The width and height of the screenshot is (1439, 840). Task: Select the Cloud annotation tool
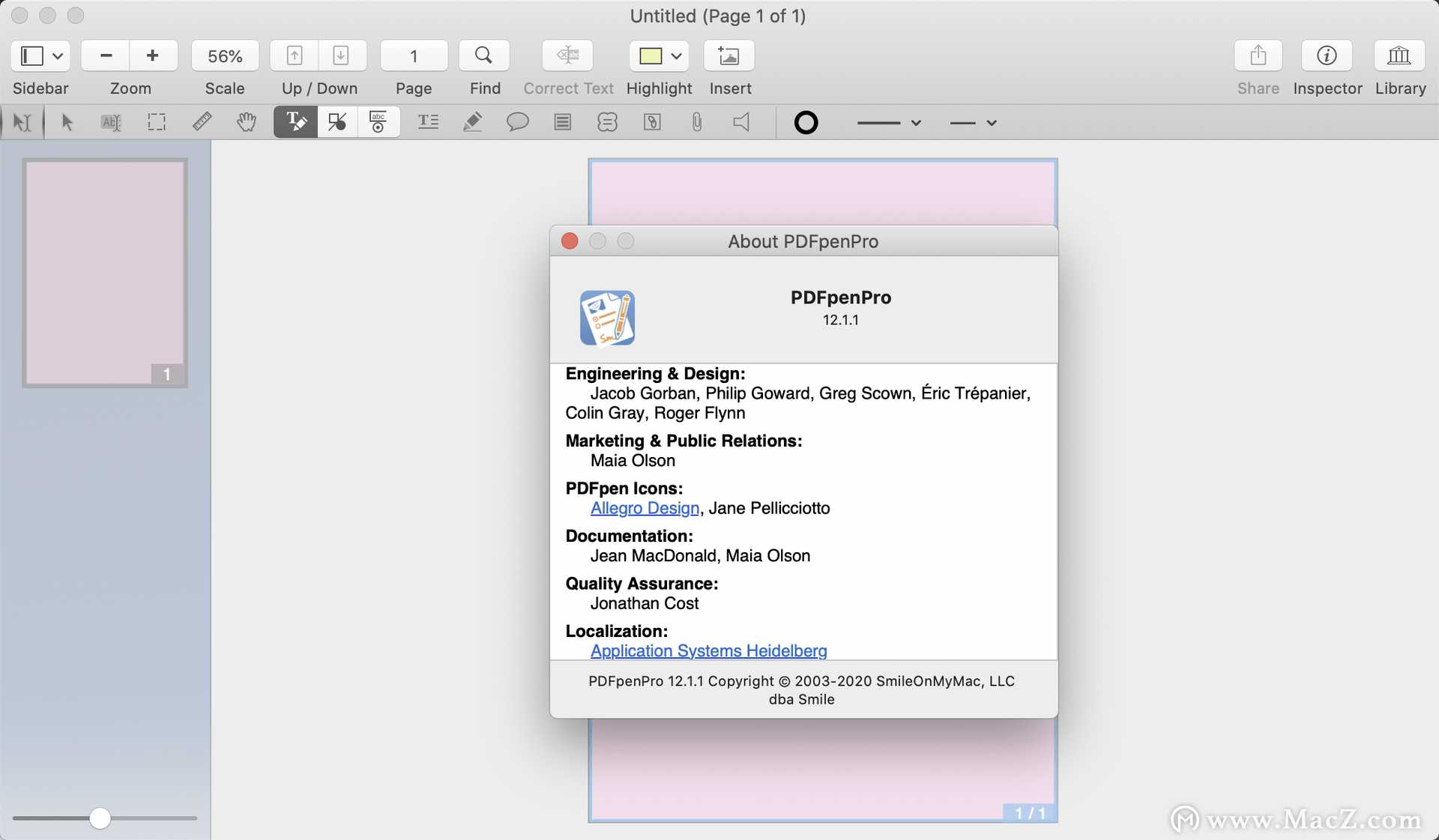point(607,122)
